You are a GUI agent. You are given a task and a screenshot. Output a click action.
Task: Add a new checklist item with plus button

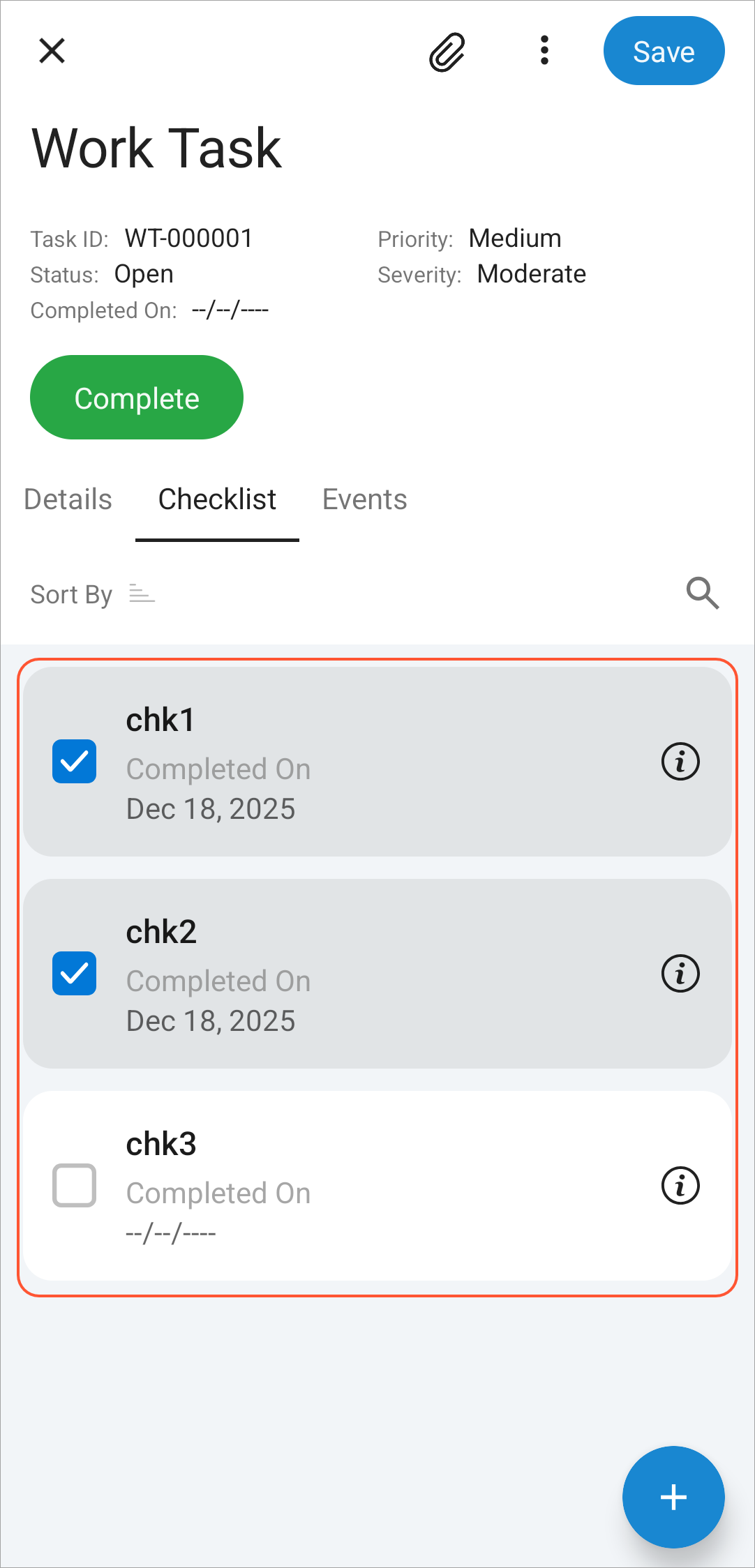pos(673,1497)
